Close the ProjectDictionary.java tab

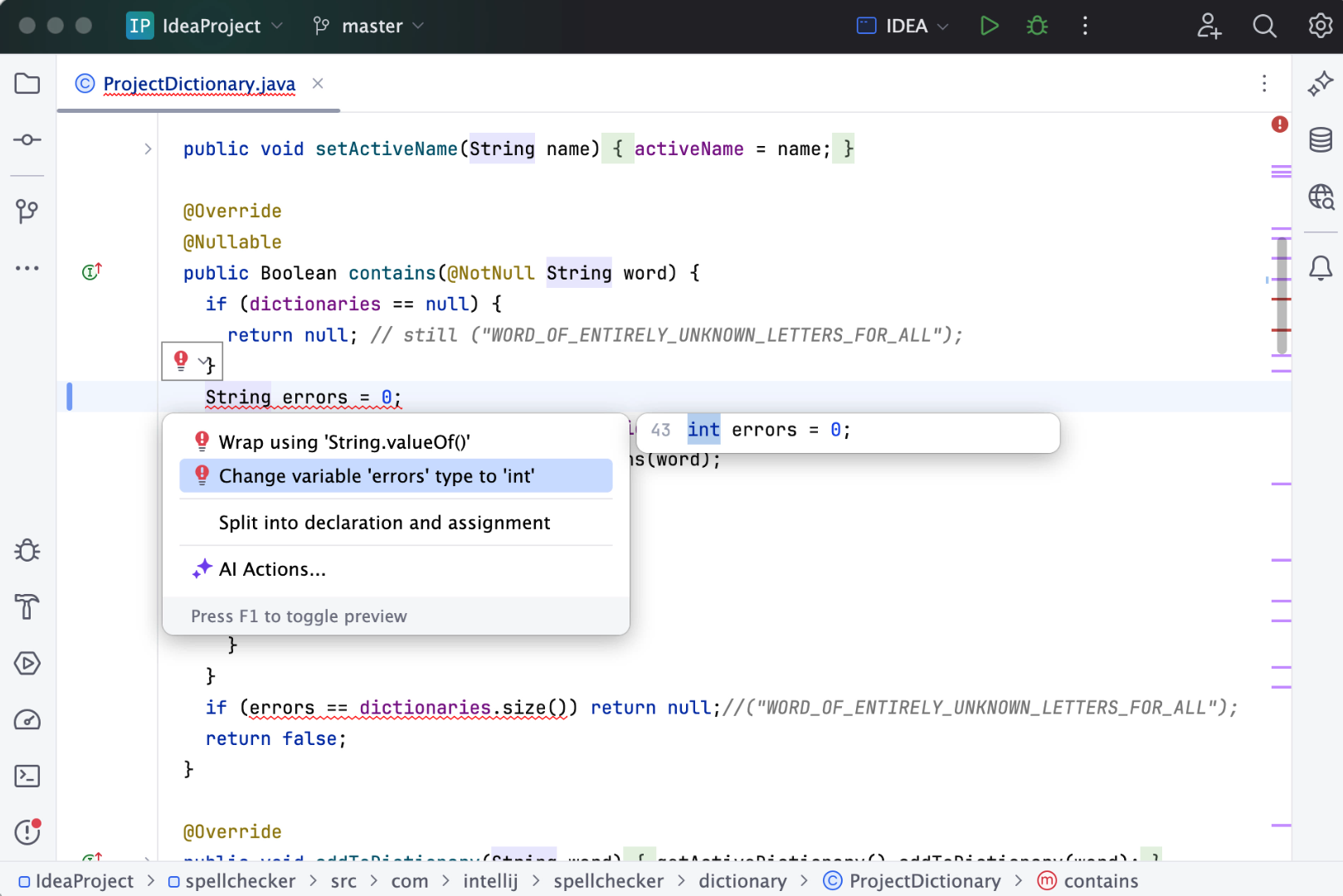318,83
